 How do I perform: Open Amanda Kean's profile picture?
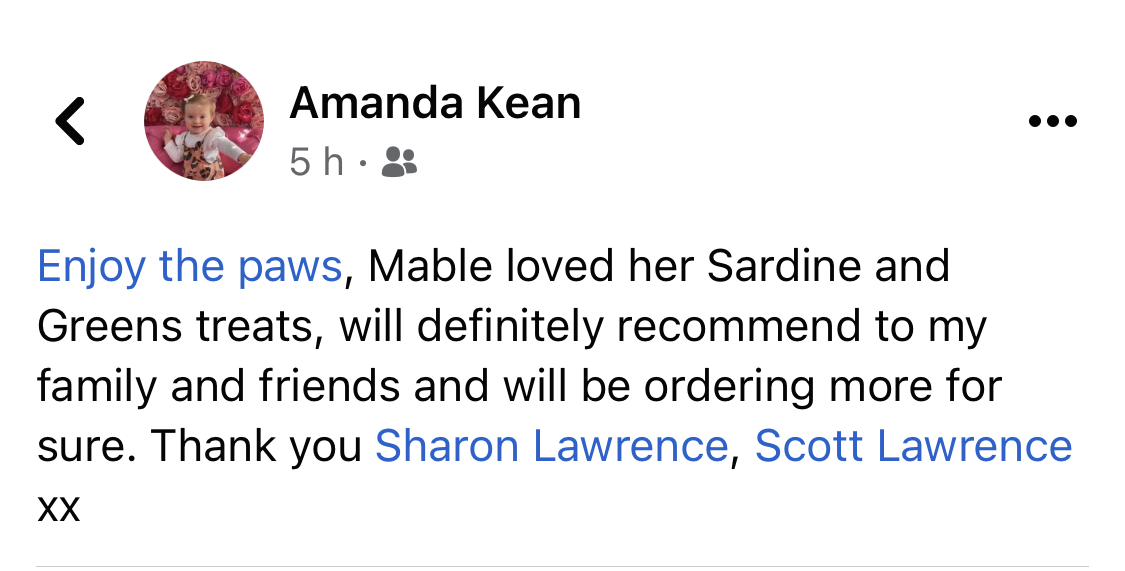pos(204,121)
